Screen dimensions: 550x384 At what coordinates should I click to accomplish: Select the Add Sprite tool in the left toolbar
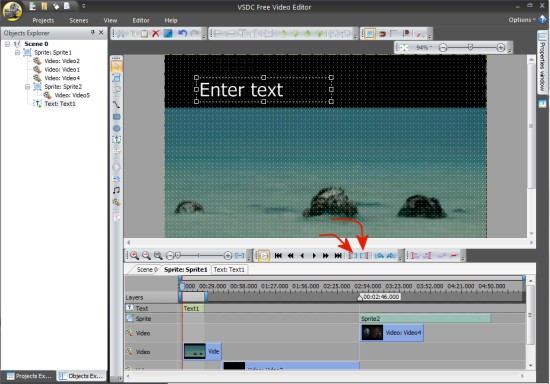point(116,79)
